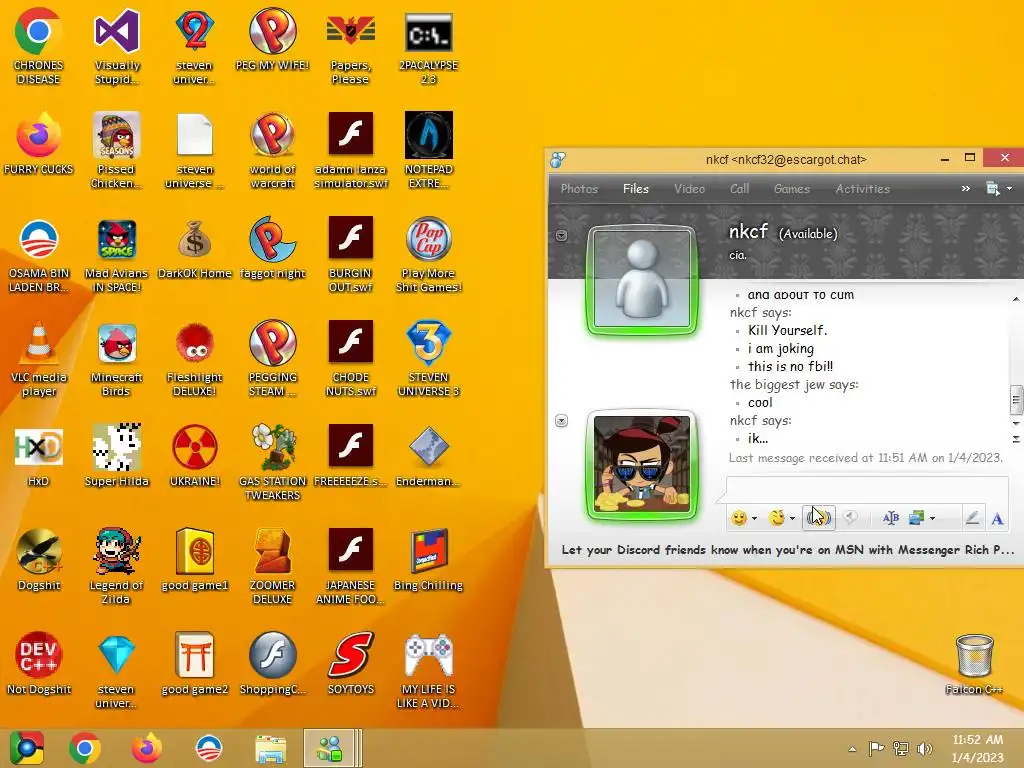This screenshot has width=1024, height=768.
Task: Select the Super Hilda desktop icon
Action: click(116, 456)
